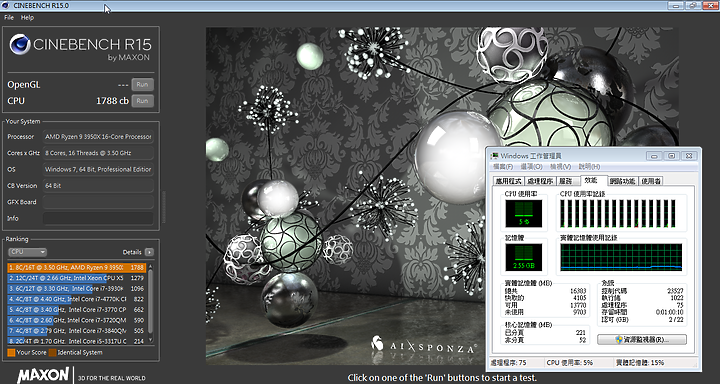Click status bar 處理程序: 75 entry
This screenshot has width=720, height=384.
(x=508, y=362)
